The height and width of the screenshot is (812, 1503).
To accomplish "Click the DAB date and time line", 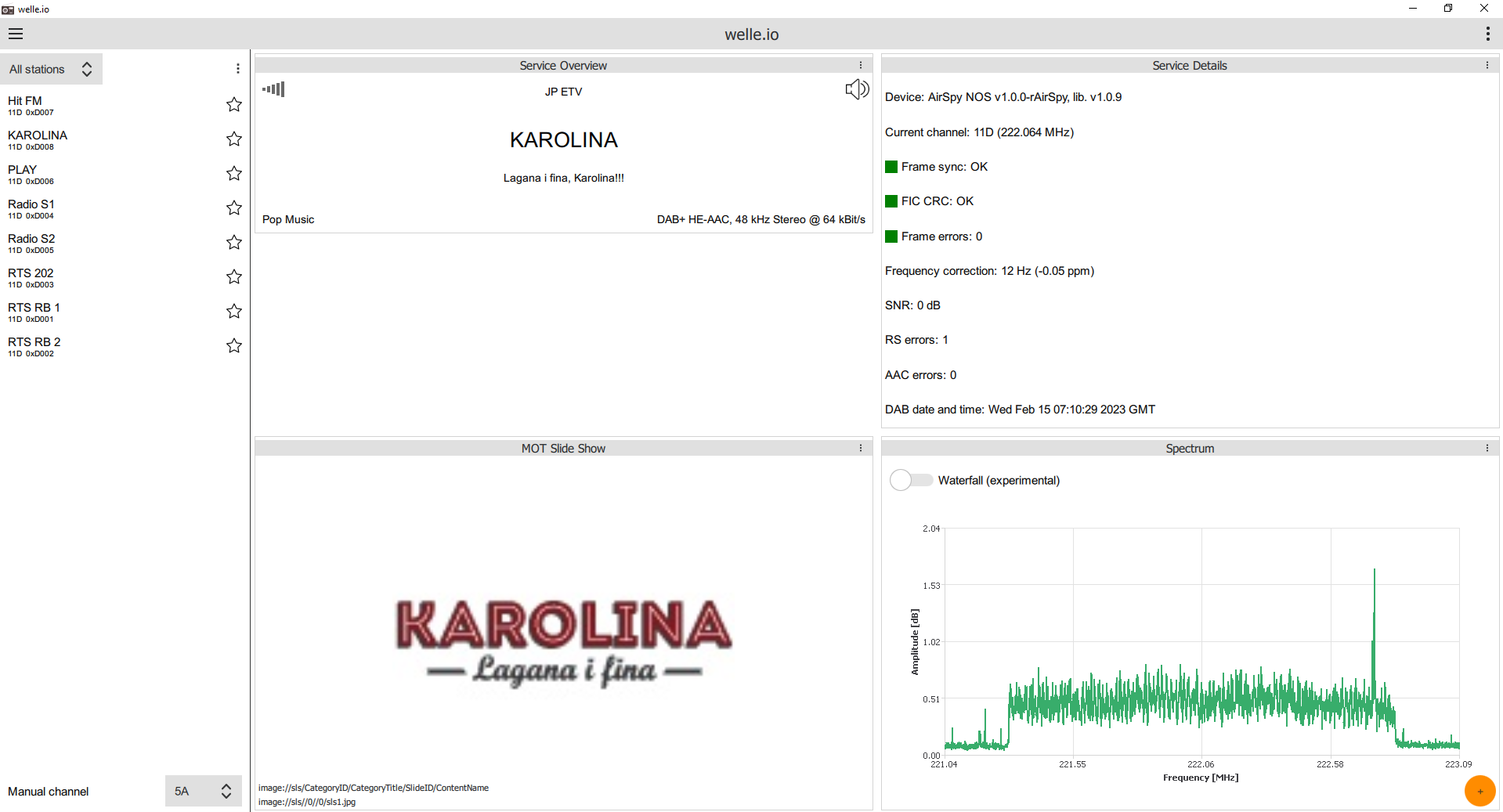I will click(x=1020, y=410).
